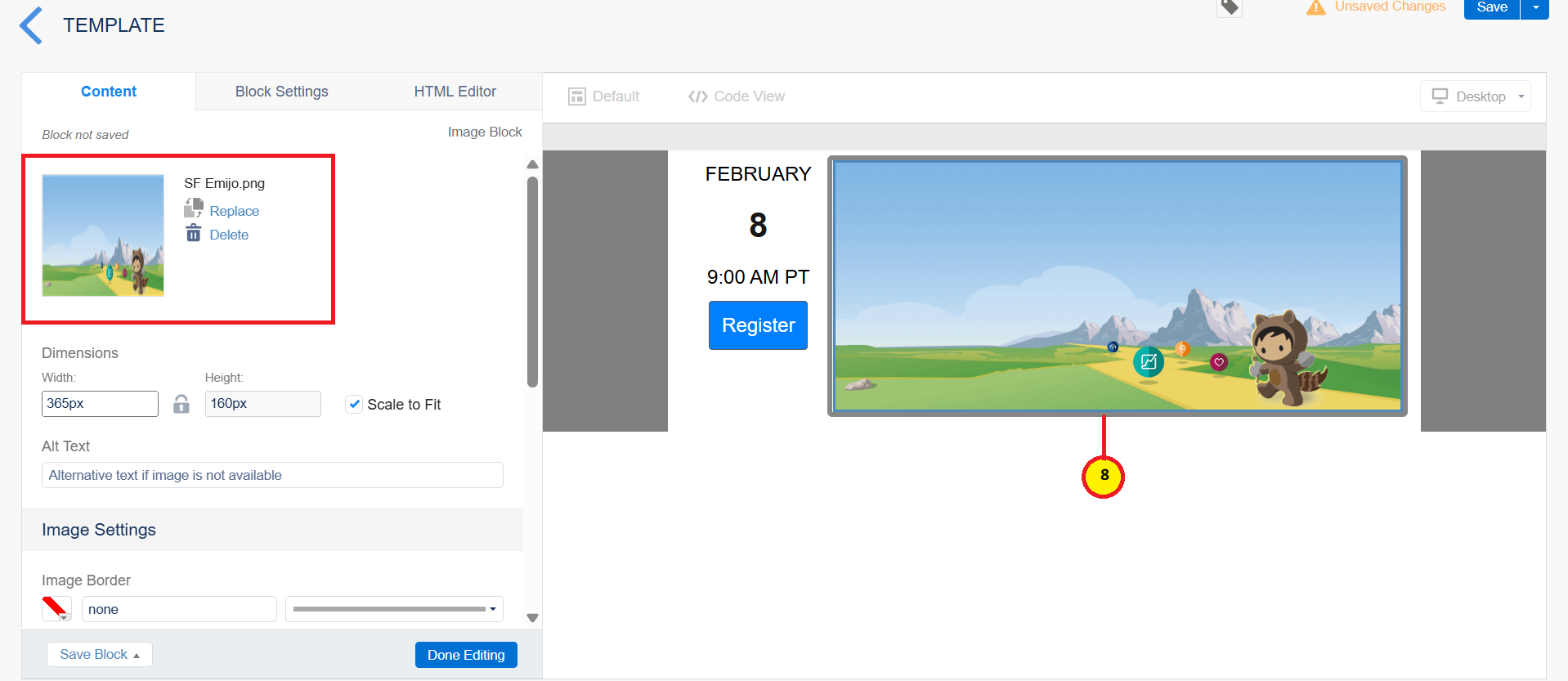The width and height of the screenshot is (1568, 681).
Task: Toggle the dimensions aspect ratio lock
Action: [x=181, y=404]
